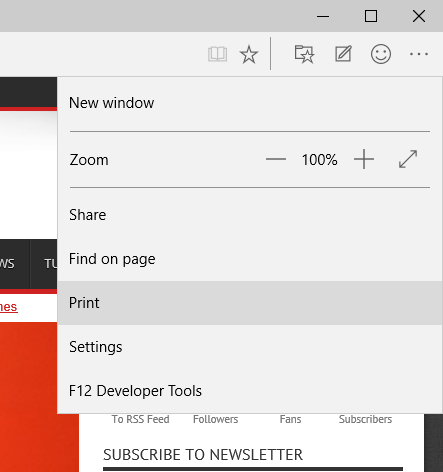The height and width of the screenshot is (472, 443).
Task: Open Settings from the menu
Action: point(250,347)
